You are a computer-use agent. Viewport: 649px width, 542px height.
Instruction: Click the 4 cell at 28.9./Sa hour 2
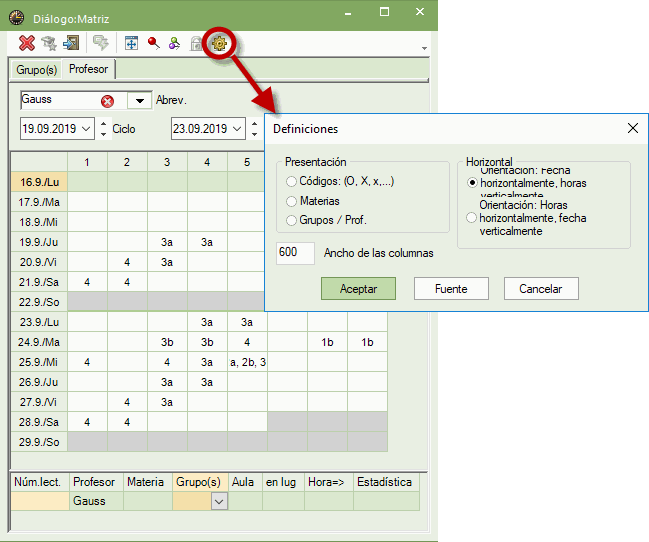coord(127,422)
